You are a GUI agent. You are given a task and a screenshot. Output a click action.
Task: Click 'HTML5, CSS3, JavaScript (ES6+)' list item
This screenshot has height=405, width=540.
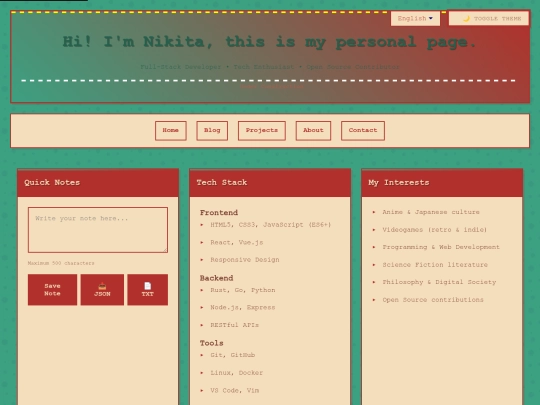tap(271, 225)
